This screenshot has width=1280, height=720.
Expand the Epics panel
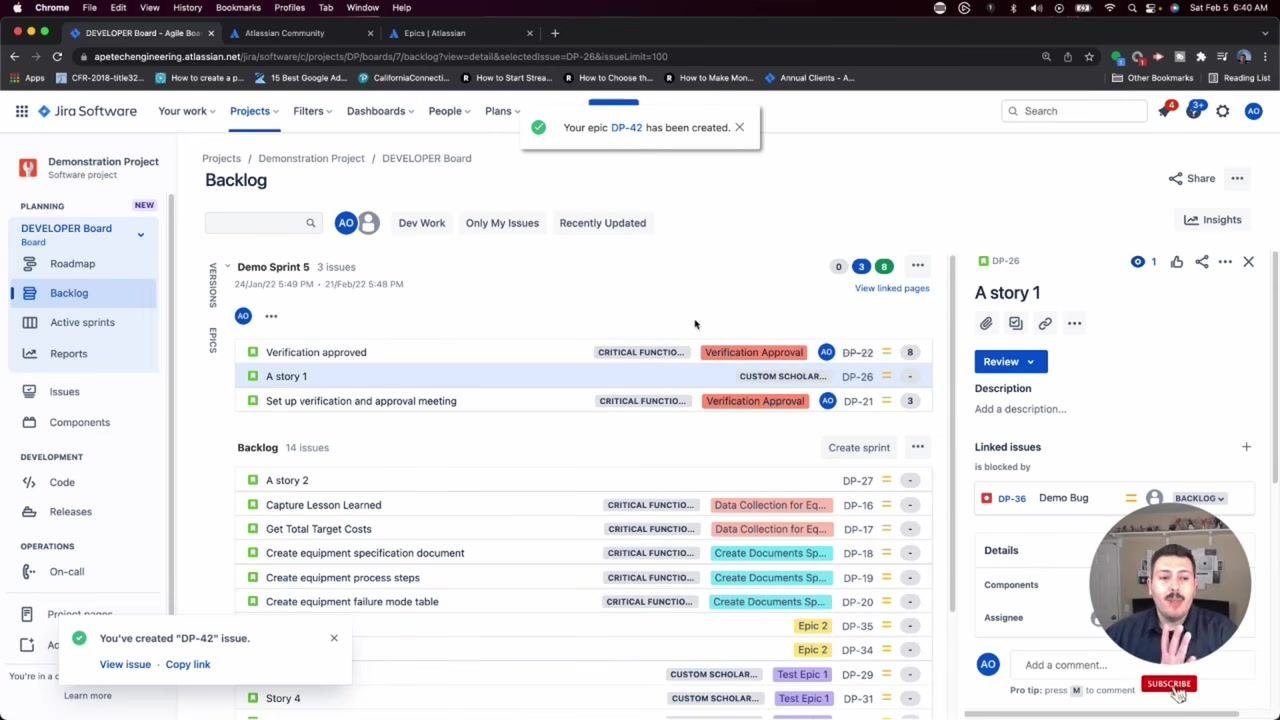click(x=212, y=340)
